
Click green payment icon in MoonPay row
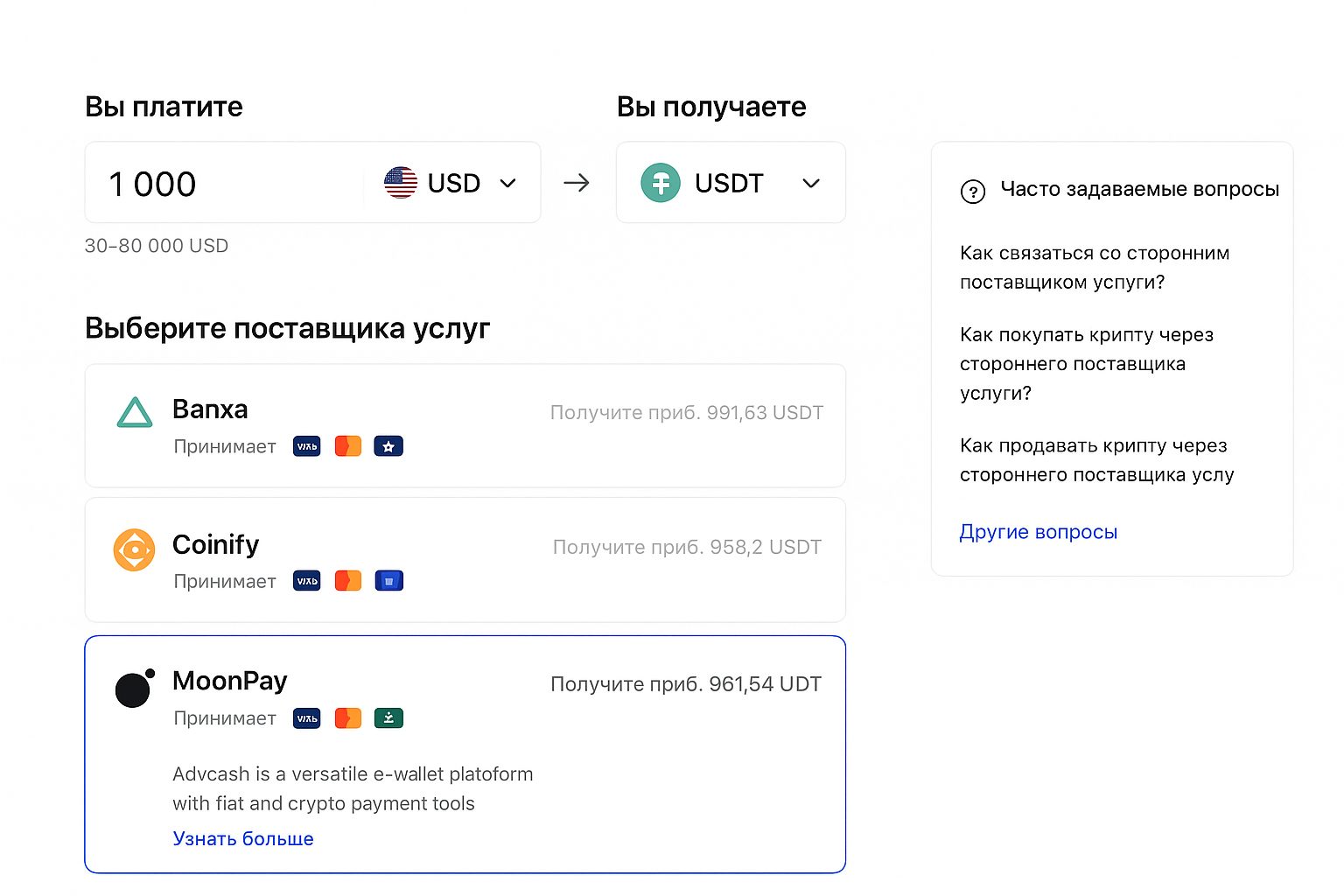click(x=388, y=718)
